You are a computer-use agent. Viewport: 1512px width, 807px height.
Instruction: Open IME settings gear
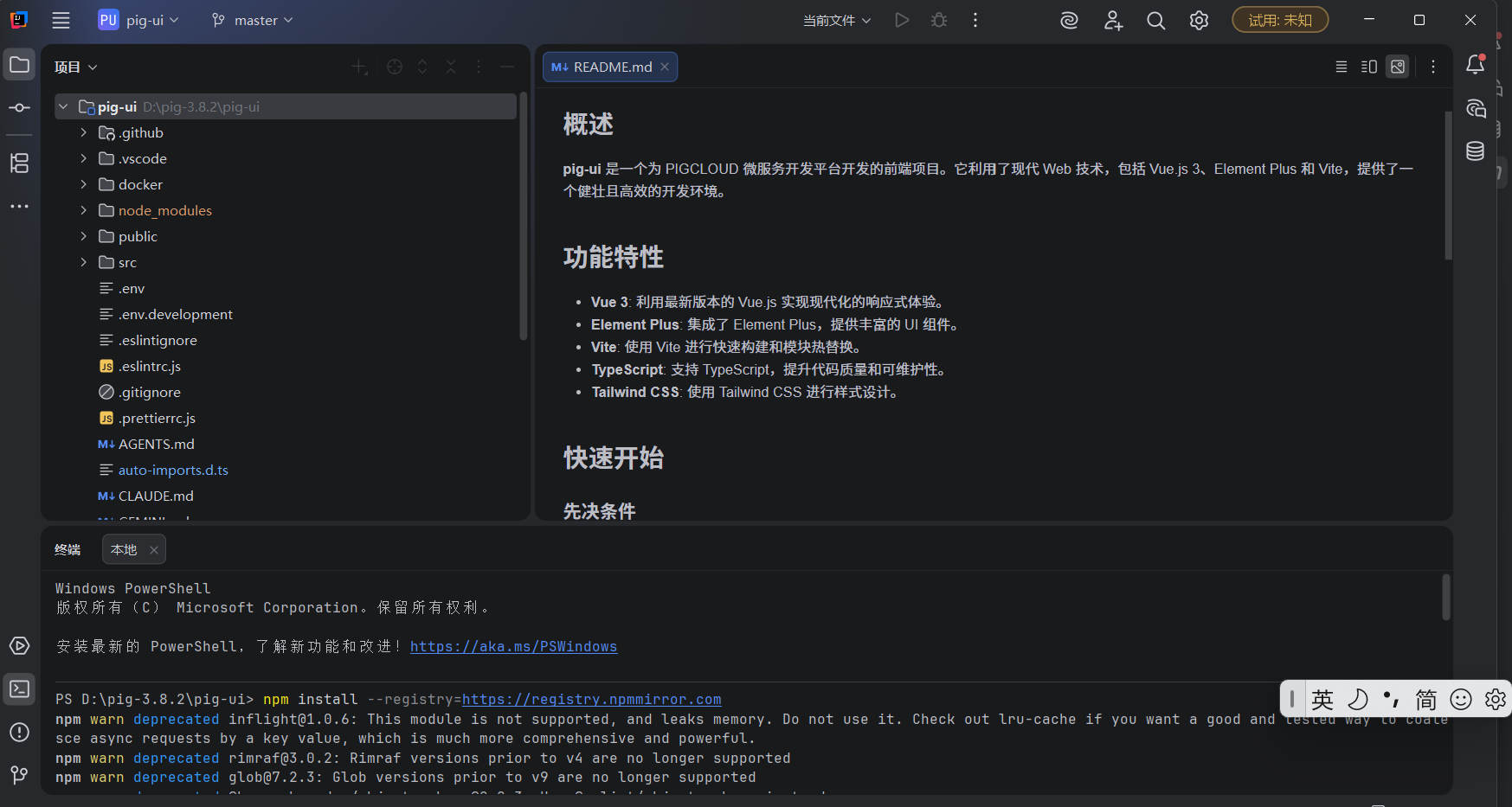1496,699
